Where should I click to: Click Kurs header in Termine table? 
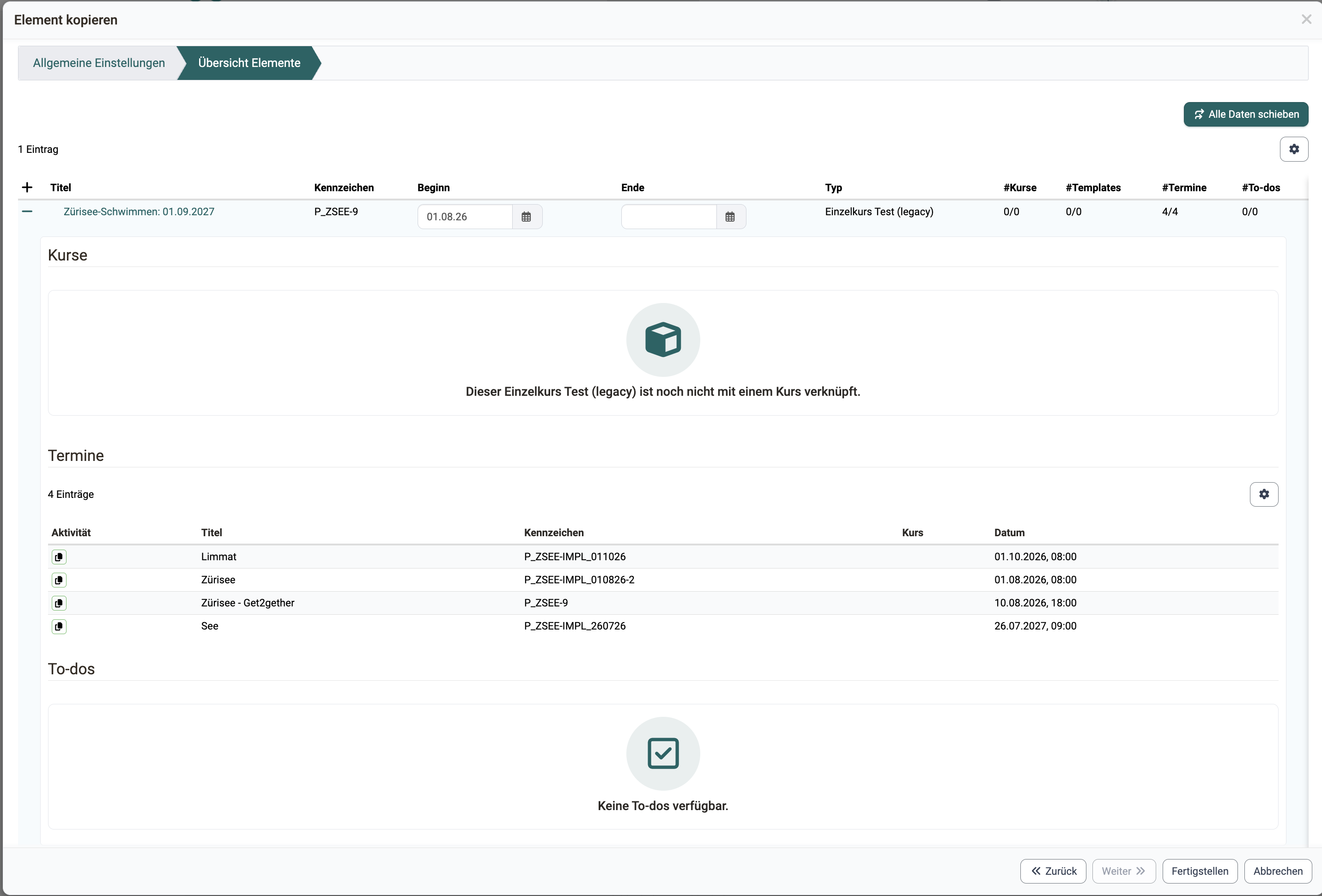pos(912,533)
